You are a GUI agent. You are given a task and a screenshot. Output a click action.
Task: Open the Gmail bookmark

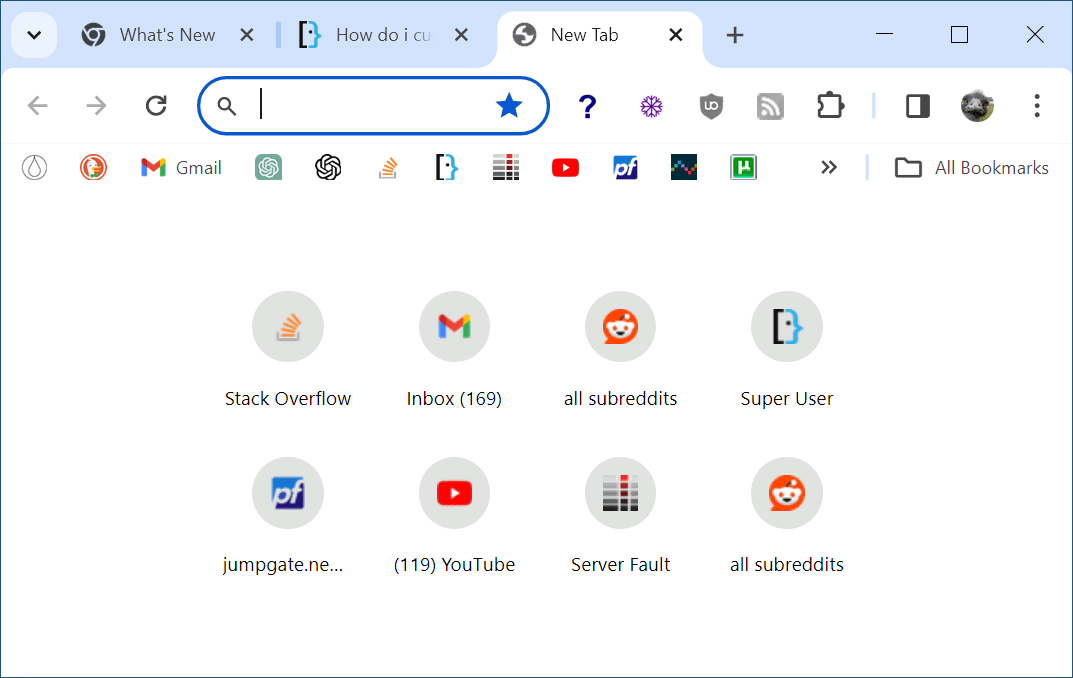tap(181, 168)
